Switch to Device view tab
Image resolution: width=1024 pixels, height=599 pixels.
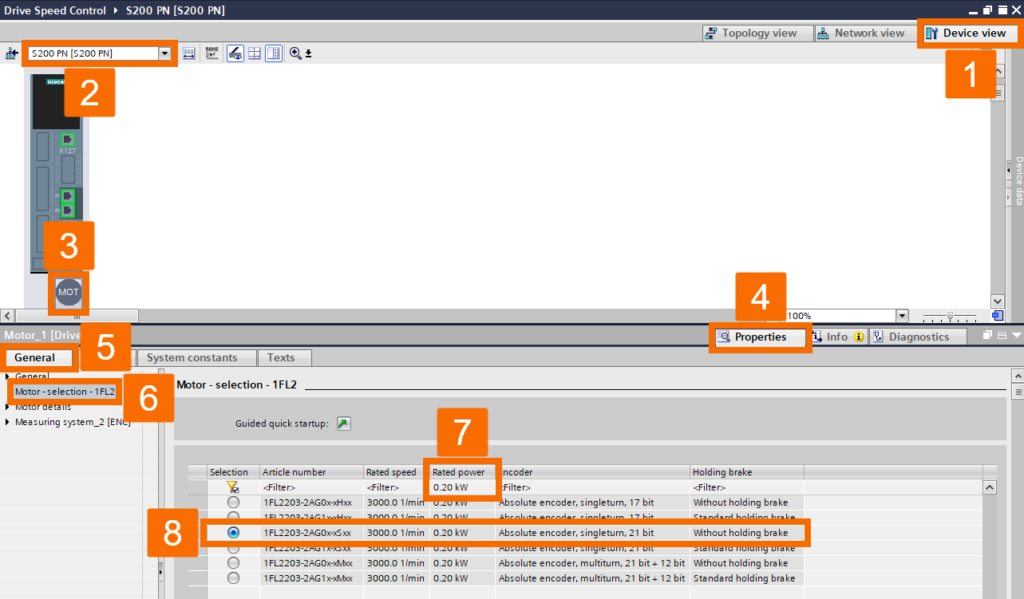968,33
